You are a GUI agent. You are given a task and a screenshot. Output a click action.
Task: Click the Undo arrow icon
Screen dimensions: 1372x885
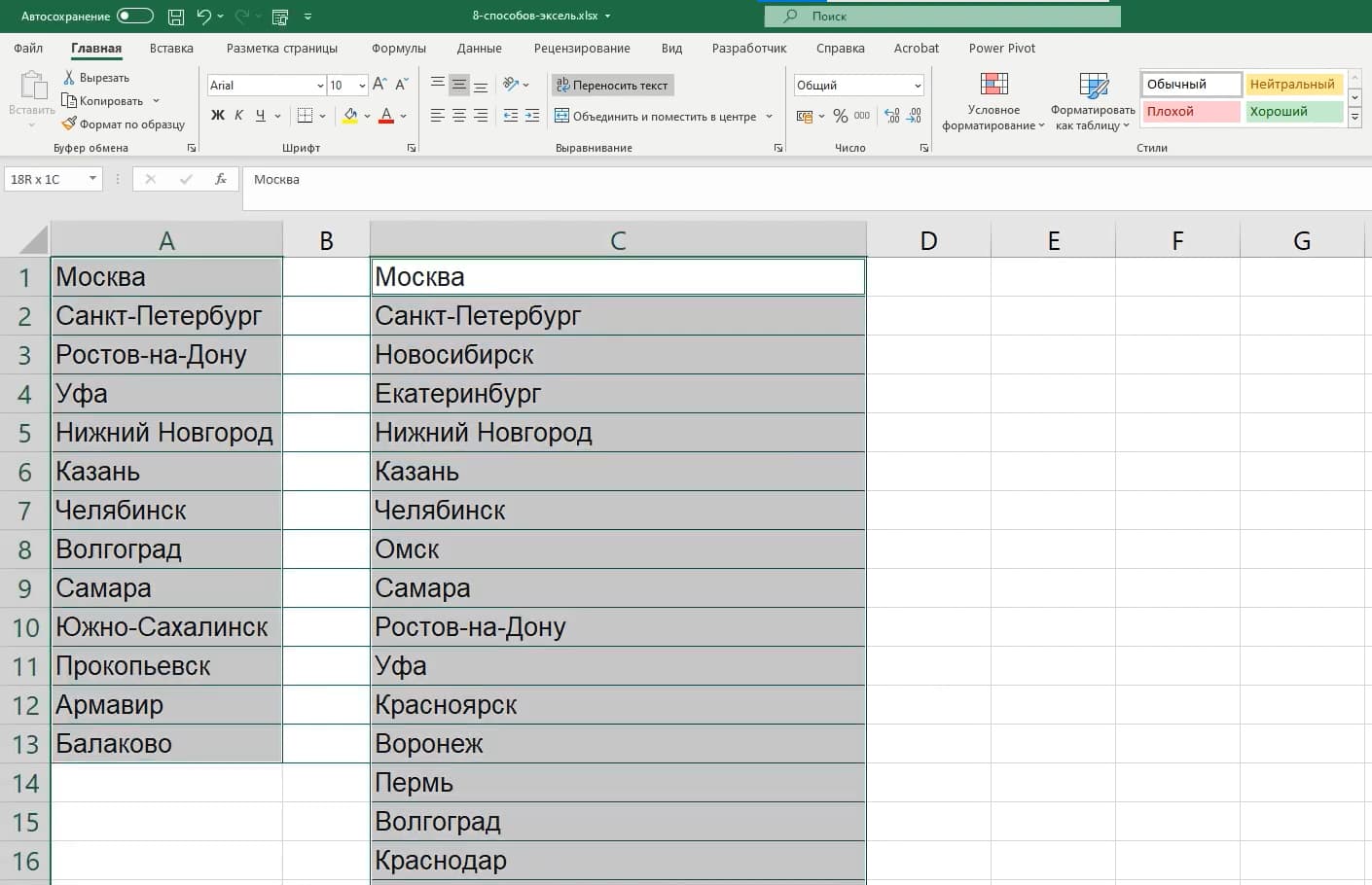click(204, 17)
